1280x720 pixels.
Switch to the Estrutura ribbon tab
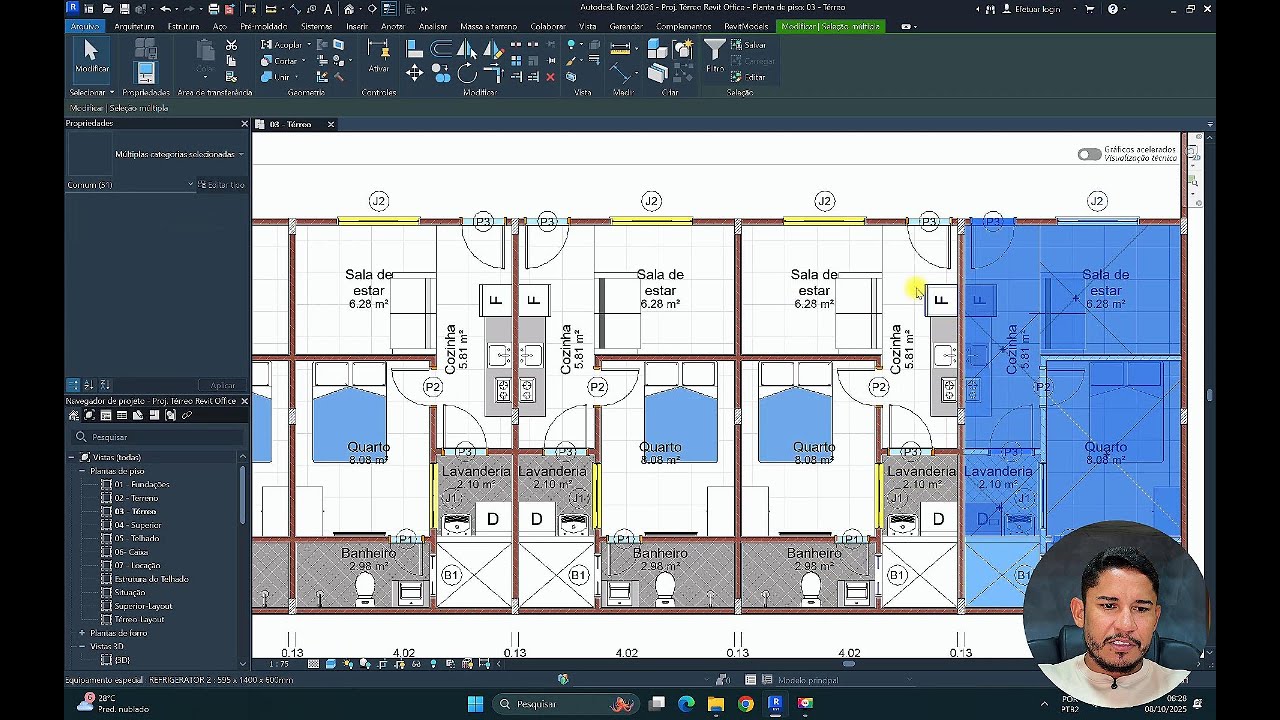click(x=183, y=27)
